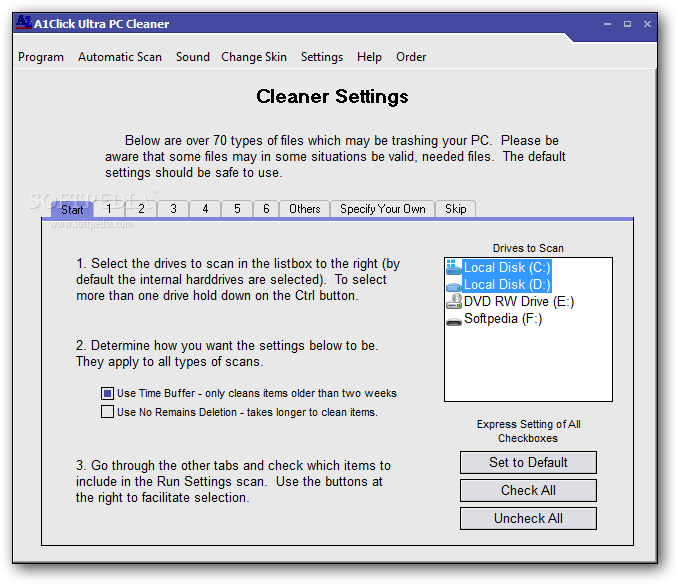
Task: Select Local Disk (D:) in drives list
Action: click(507, 284)
